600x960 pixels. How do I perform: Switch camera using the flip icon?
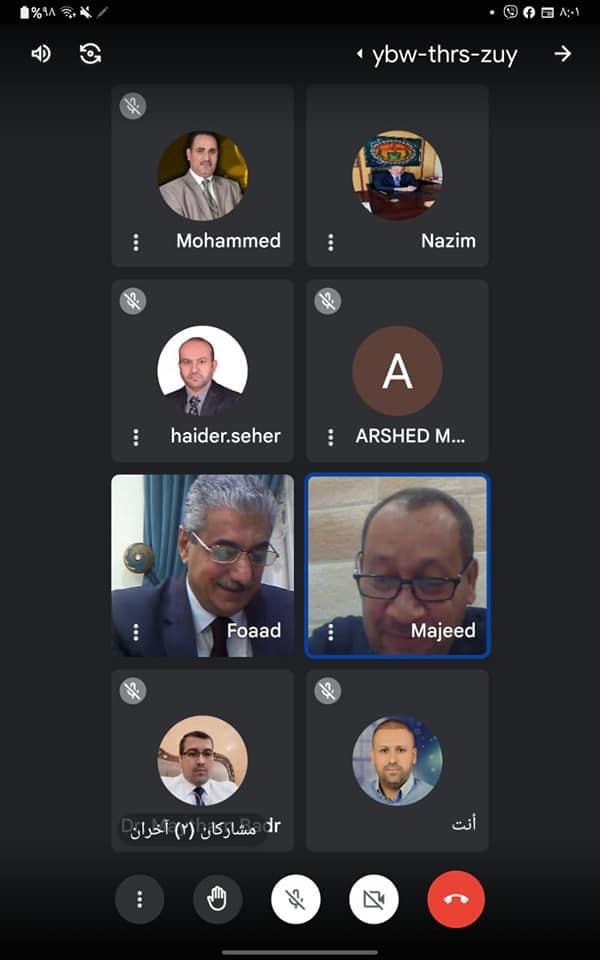click(x=90, y=54)
